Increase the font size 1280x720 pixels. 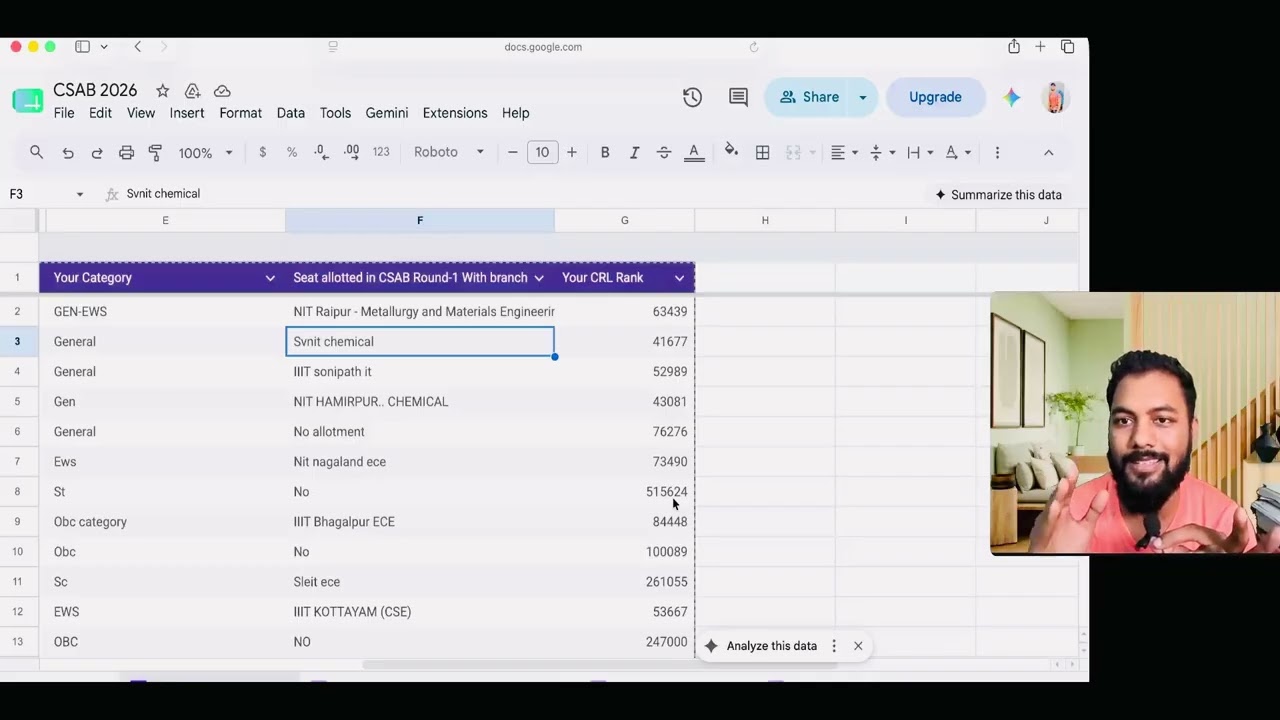(572, 152)
